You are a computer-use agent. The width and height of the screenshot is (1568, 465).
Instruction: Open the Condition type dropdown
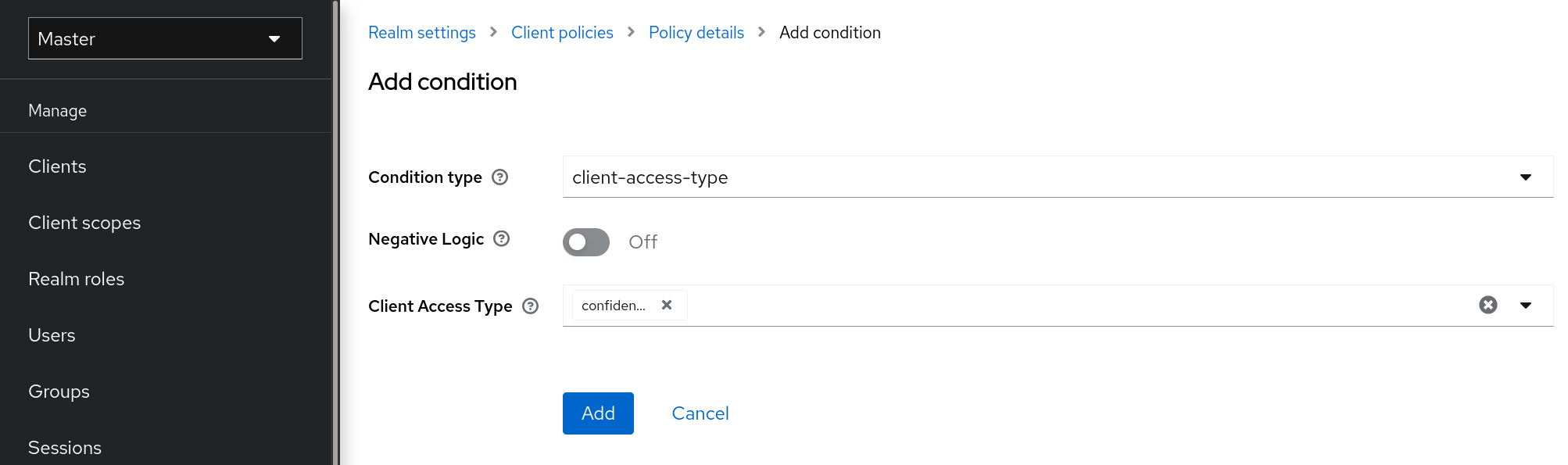tap(1525, 177)
